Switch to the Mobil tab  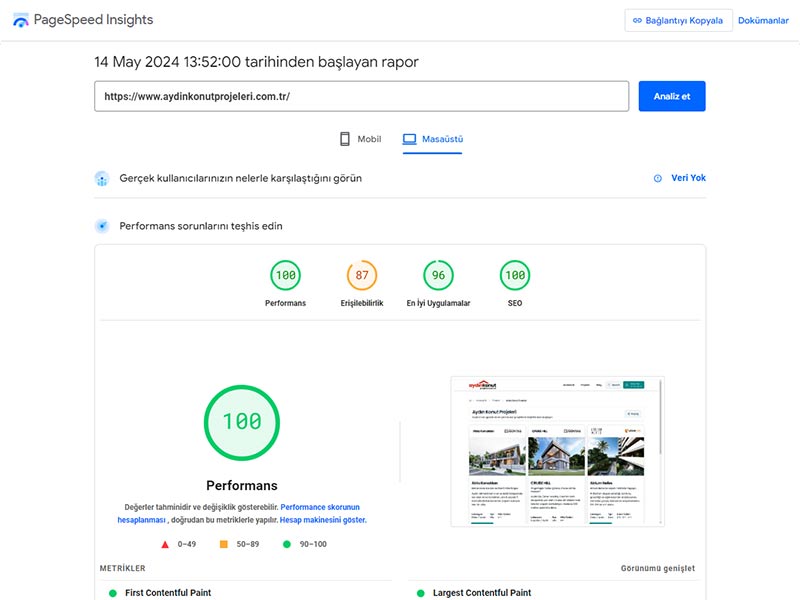pos(360,139)
